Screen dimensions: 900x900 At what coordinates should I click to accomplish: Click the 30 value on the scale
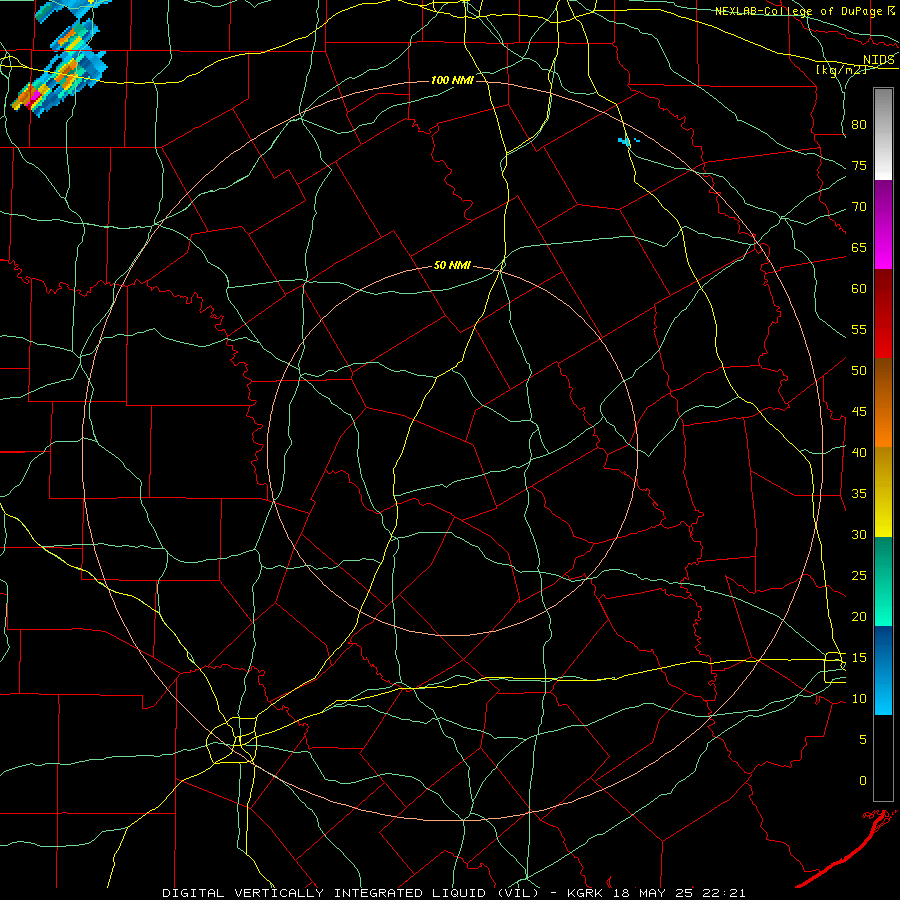[x=859, y=534]
